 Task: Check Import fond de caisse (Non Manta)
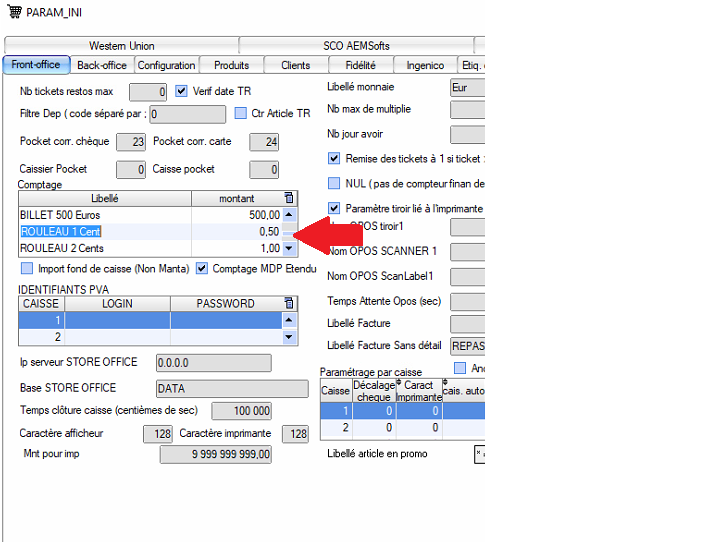[x=26, y=268]
